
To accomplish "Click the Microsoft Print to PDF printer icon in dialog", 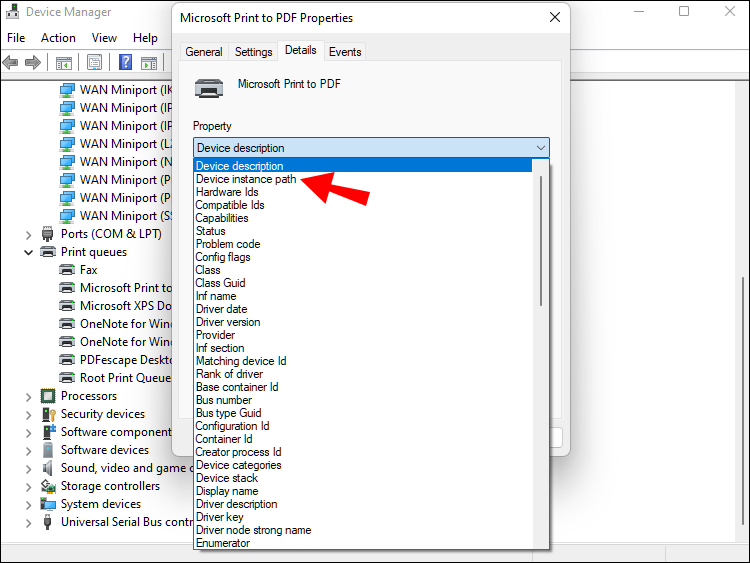I will 209,88.
